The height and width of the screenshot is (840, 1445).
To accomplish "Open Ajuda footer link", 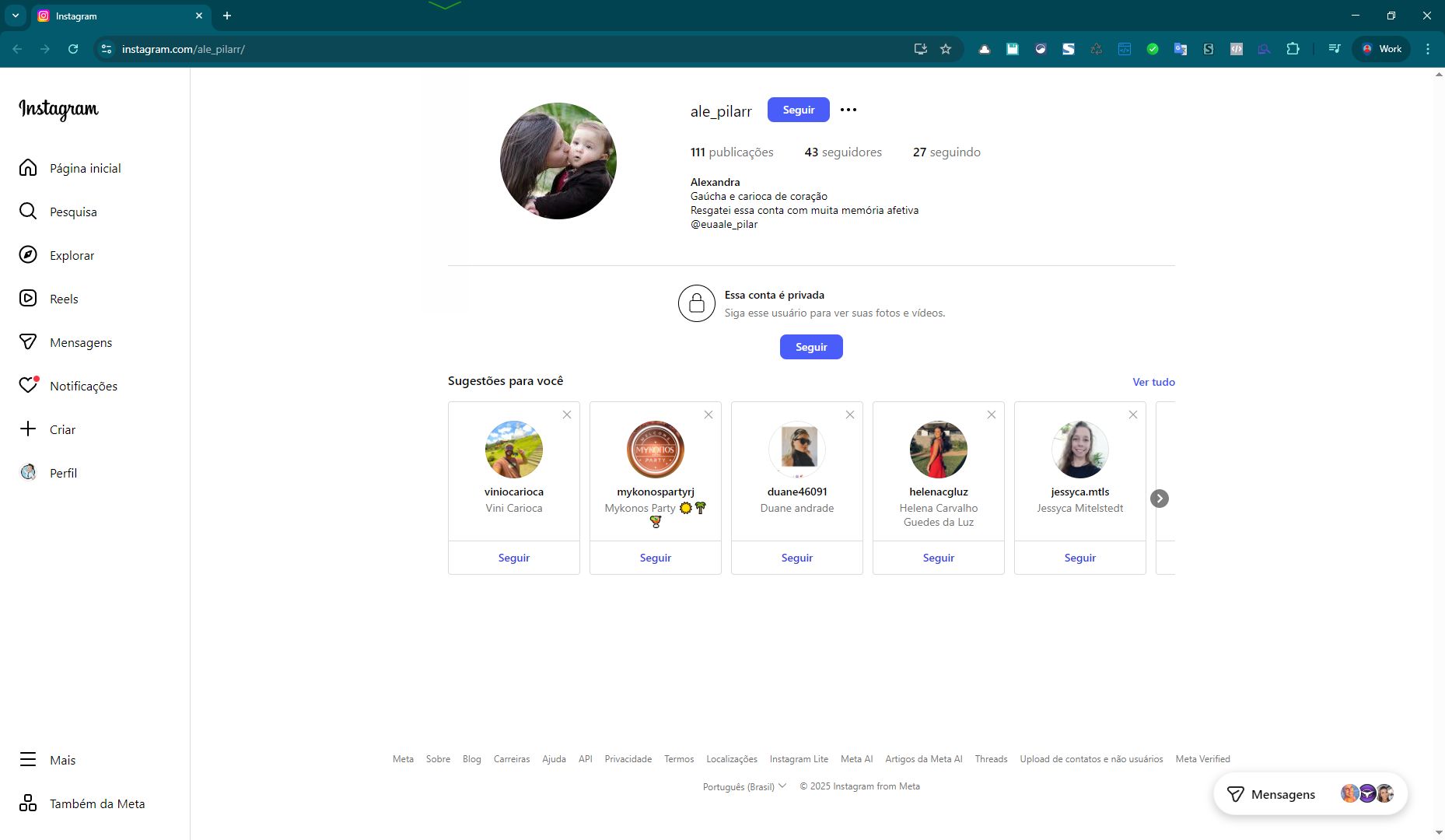I will point(554,759).
